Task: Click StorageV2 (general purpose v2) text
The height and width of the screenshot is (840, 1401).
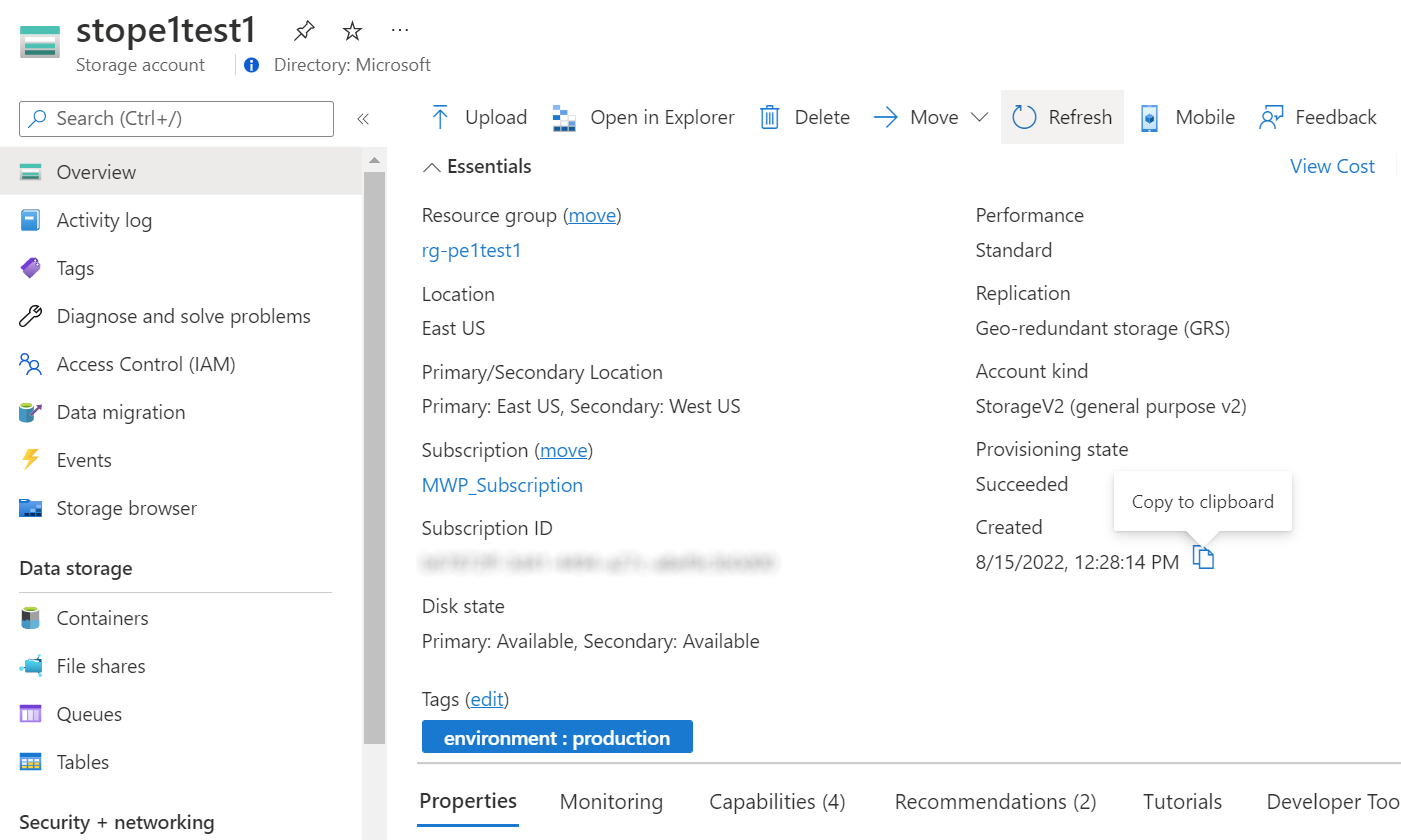Action: pyautogui.click(x=1111, y=407)
